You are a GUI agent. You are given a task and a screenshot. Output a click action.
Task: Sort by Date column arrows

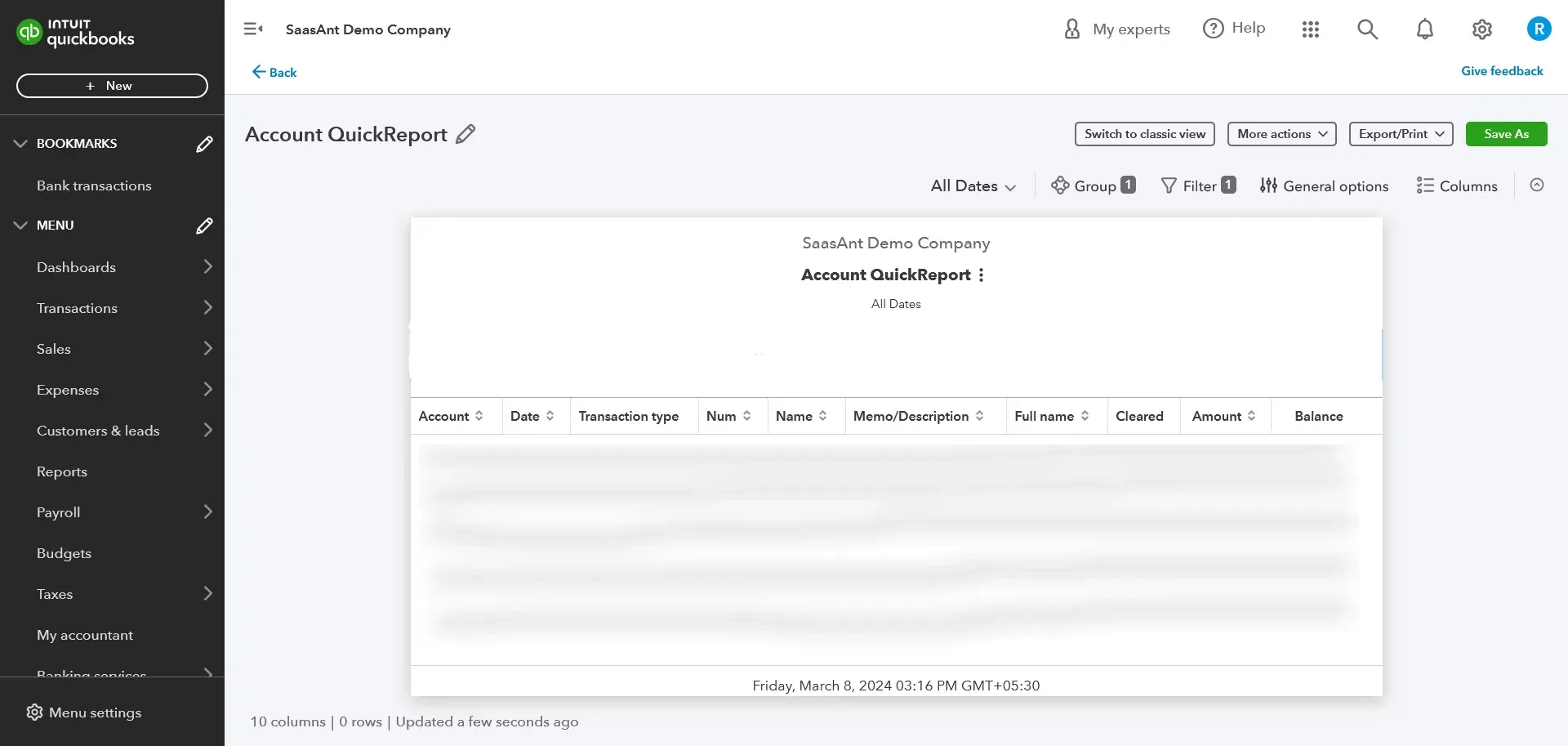pyautogui.click(x=550, y=416)
